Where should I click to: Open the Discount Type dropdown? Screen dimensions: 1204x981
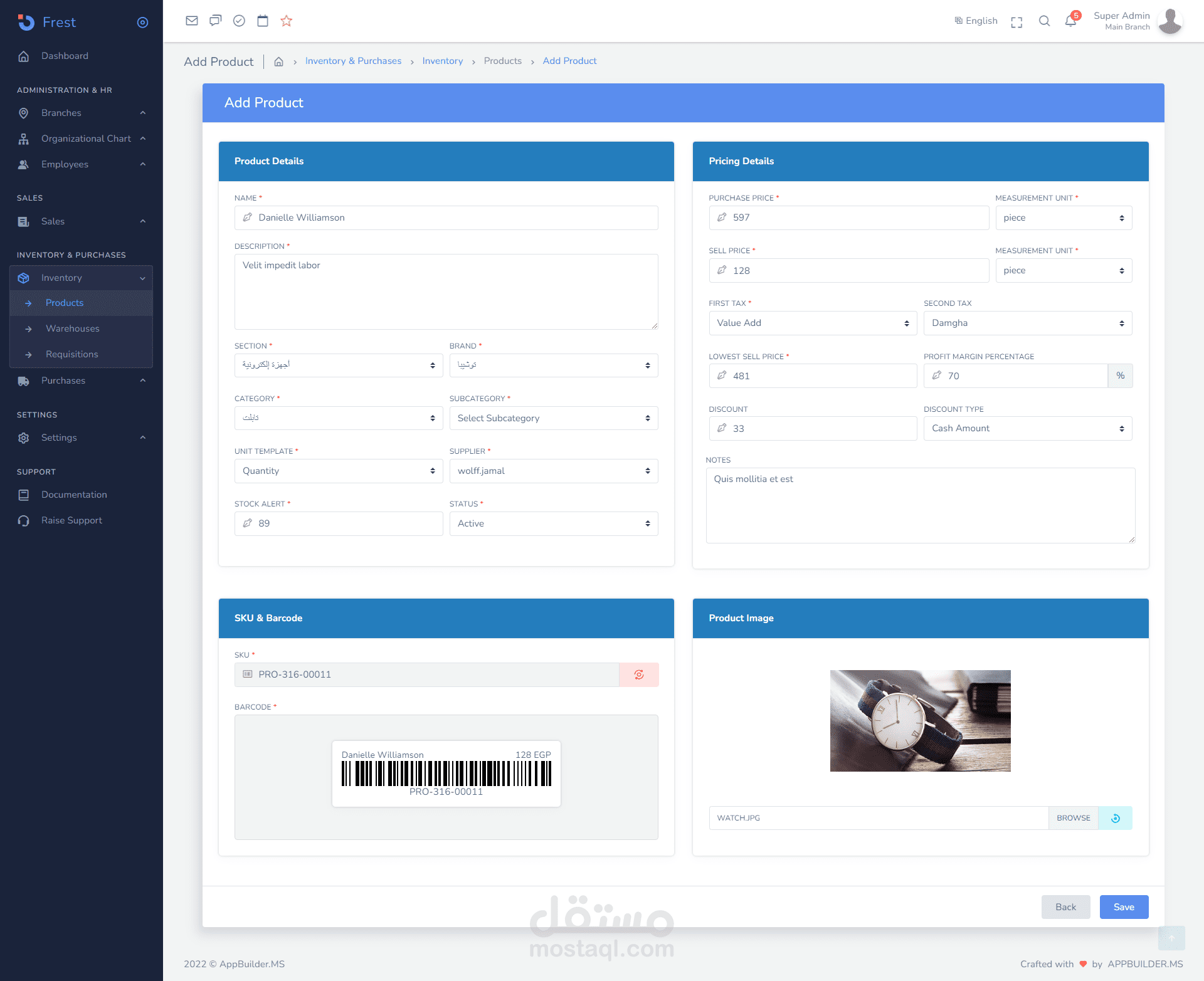pos(1027,428)
